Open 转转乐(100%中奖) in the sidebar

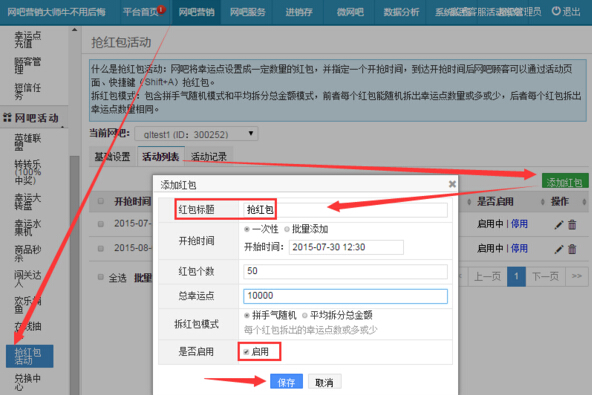28,172
